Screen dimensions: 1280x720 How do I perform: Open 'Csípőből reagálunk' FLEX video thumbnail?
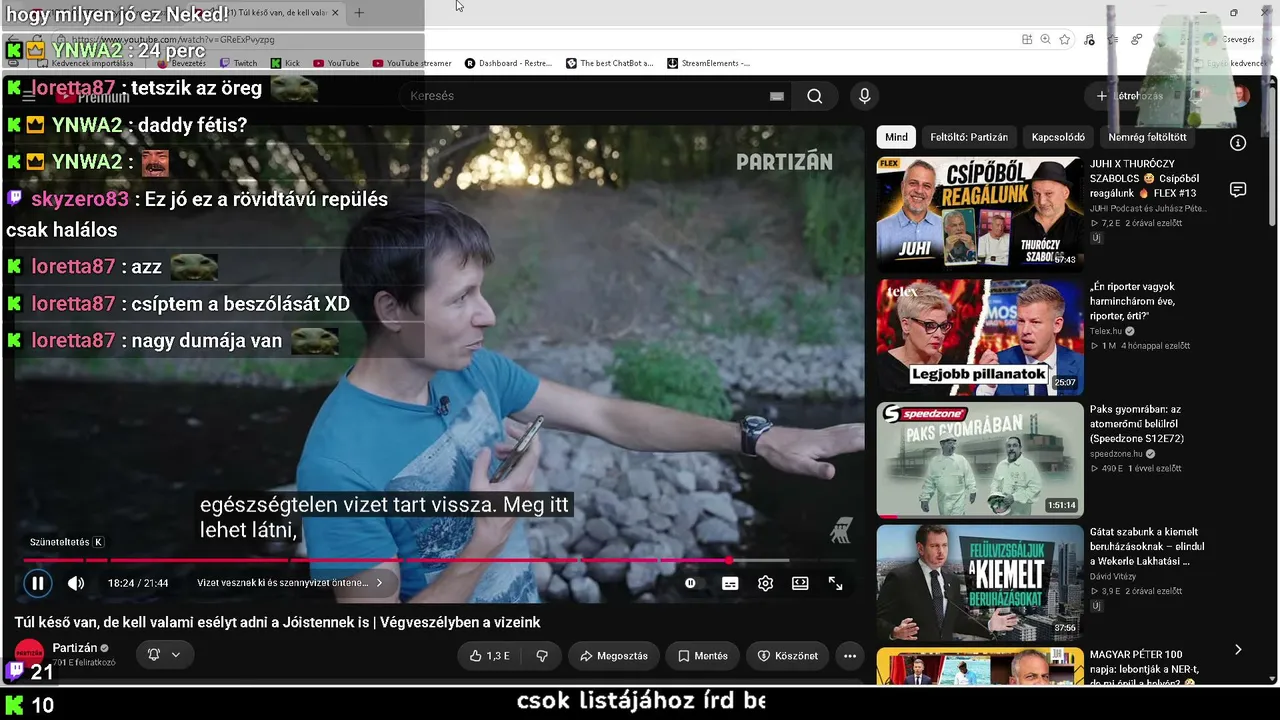(x=980, y=214)
